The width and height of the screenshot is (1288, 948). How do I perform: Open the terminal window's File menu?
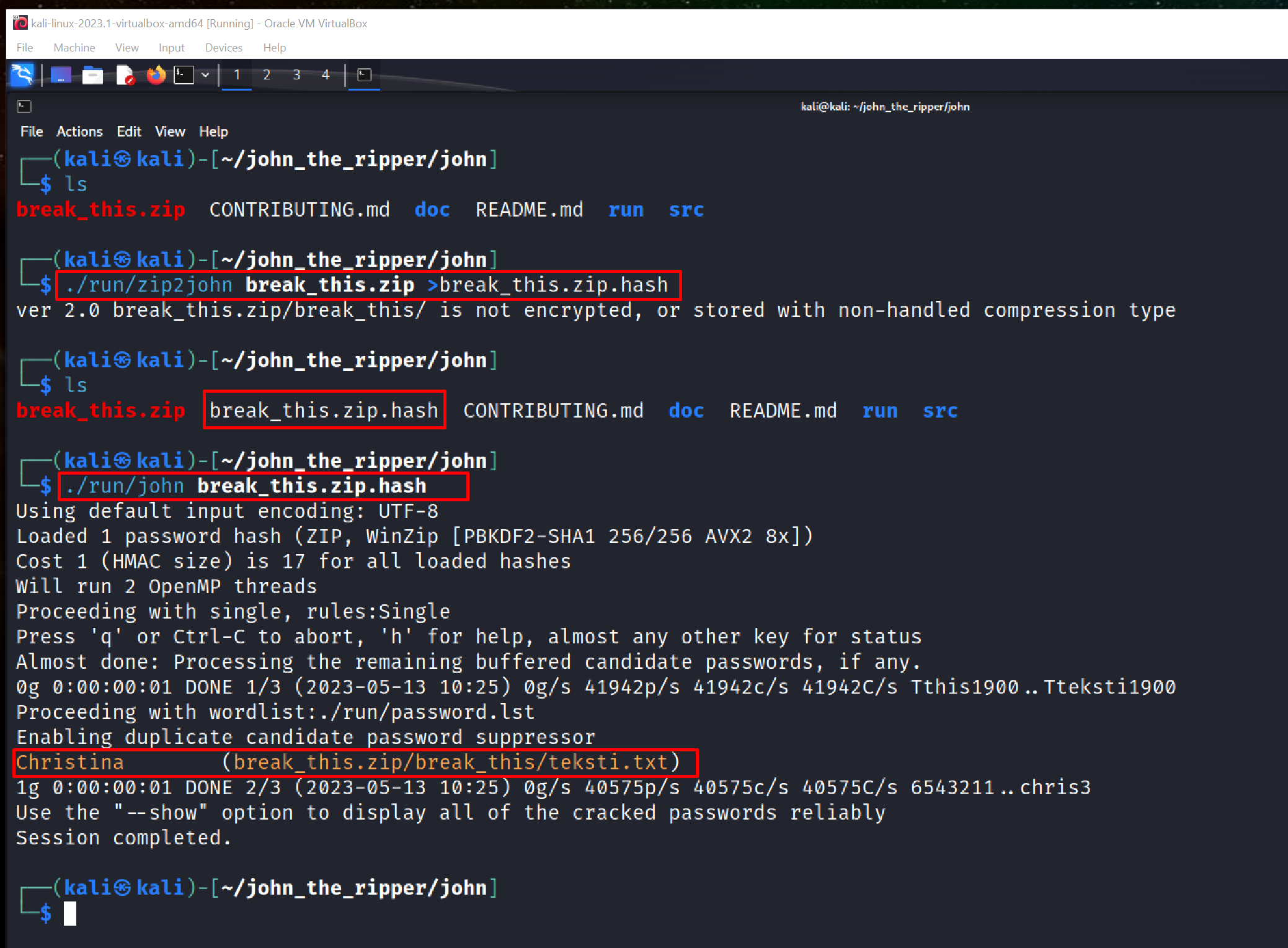click(31, 131)
